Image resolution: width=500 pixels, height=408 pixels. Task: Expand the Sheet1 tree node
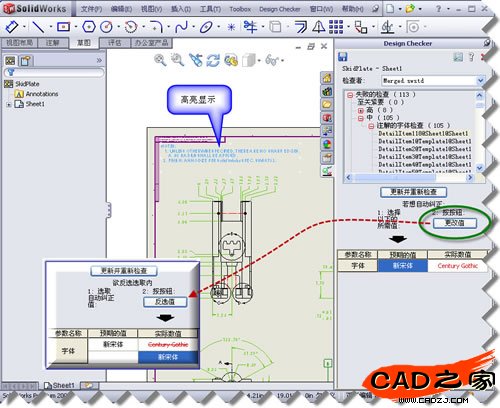click(x=9, y=105)
